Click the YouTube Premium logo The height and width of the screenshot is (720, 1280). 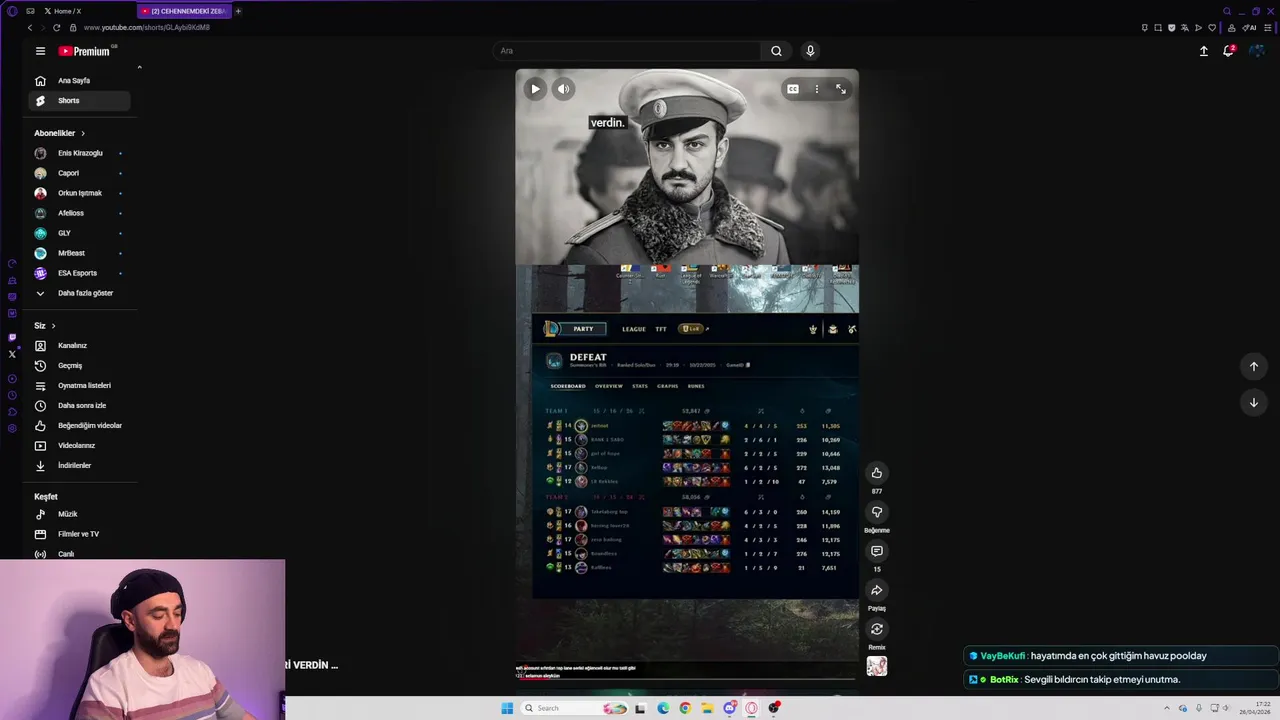pos(84,51)
